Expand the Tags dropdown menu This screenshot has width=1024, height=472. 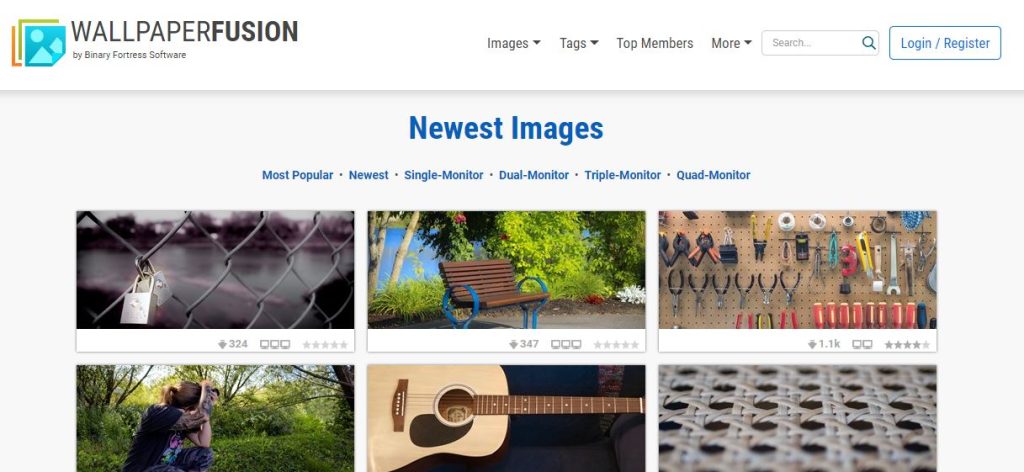tap(579, 43)
